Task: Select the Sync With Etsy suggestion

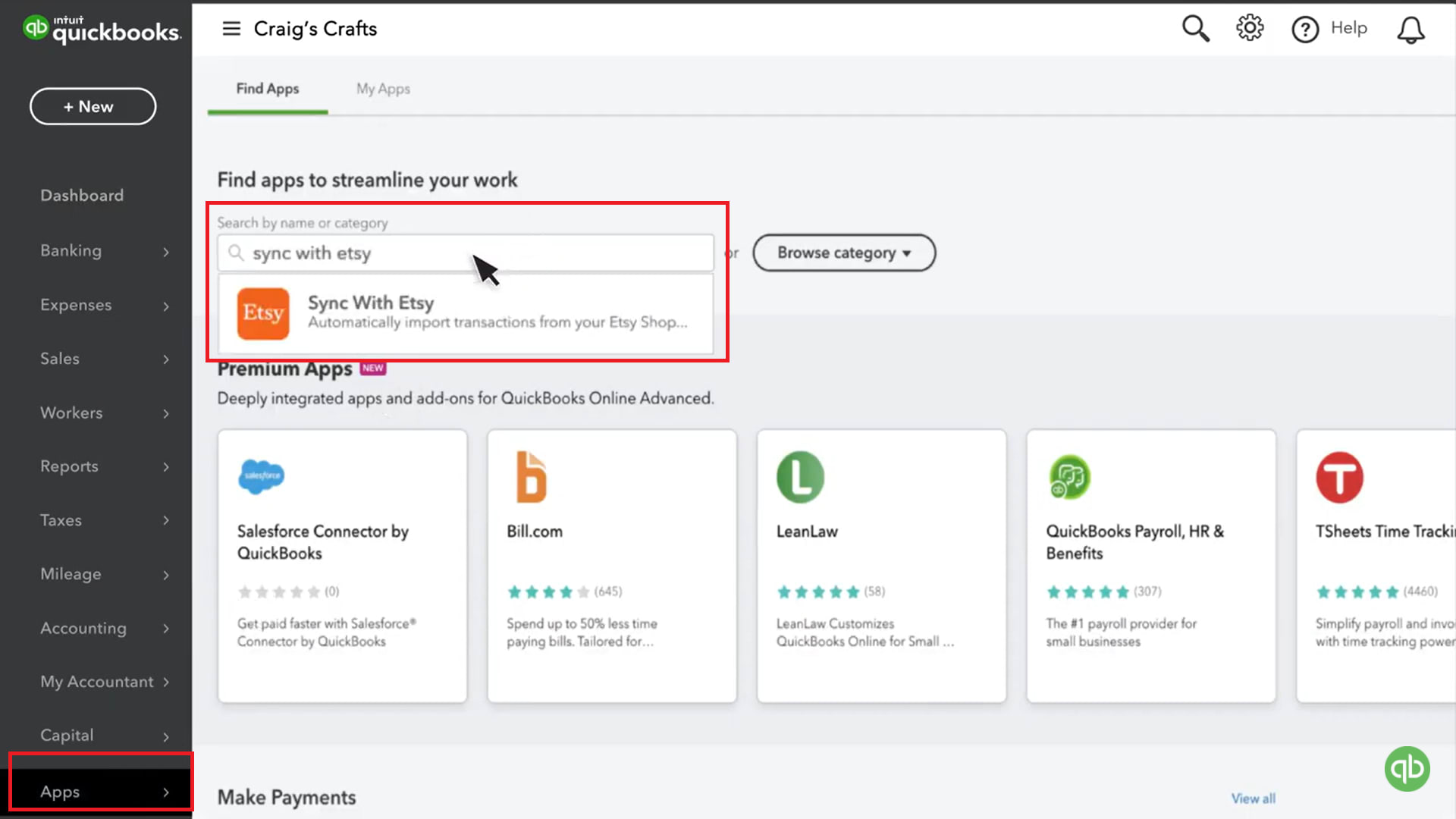Action: (466, 313)
